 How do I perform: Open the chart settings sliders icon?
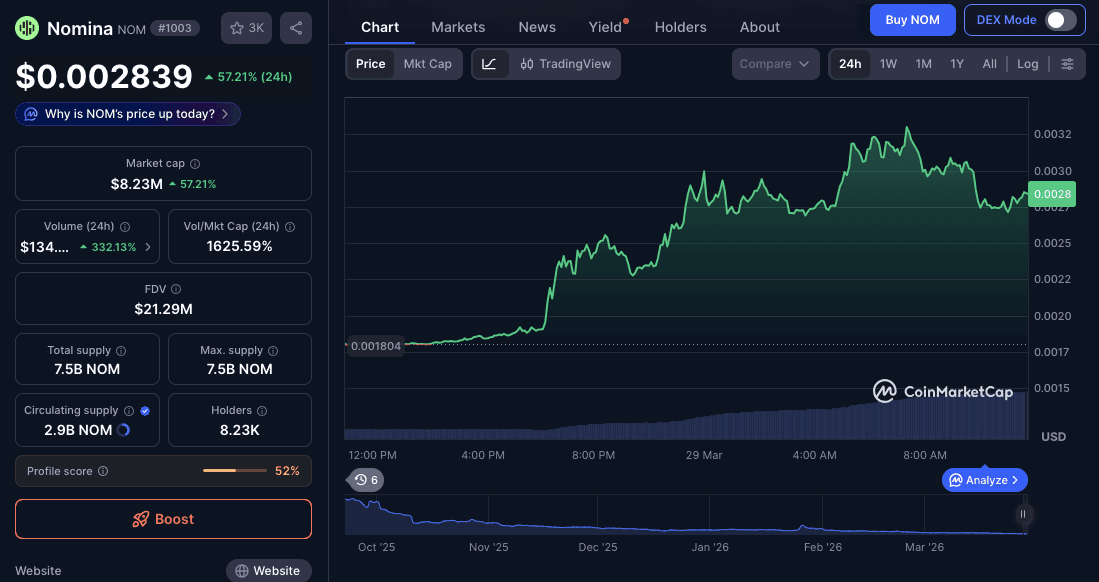point(1068,62)
